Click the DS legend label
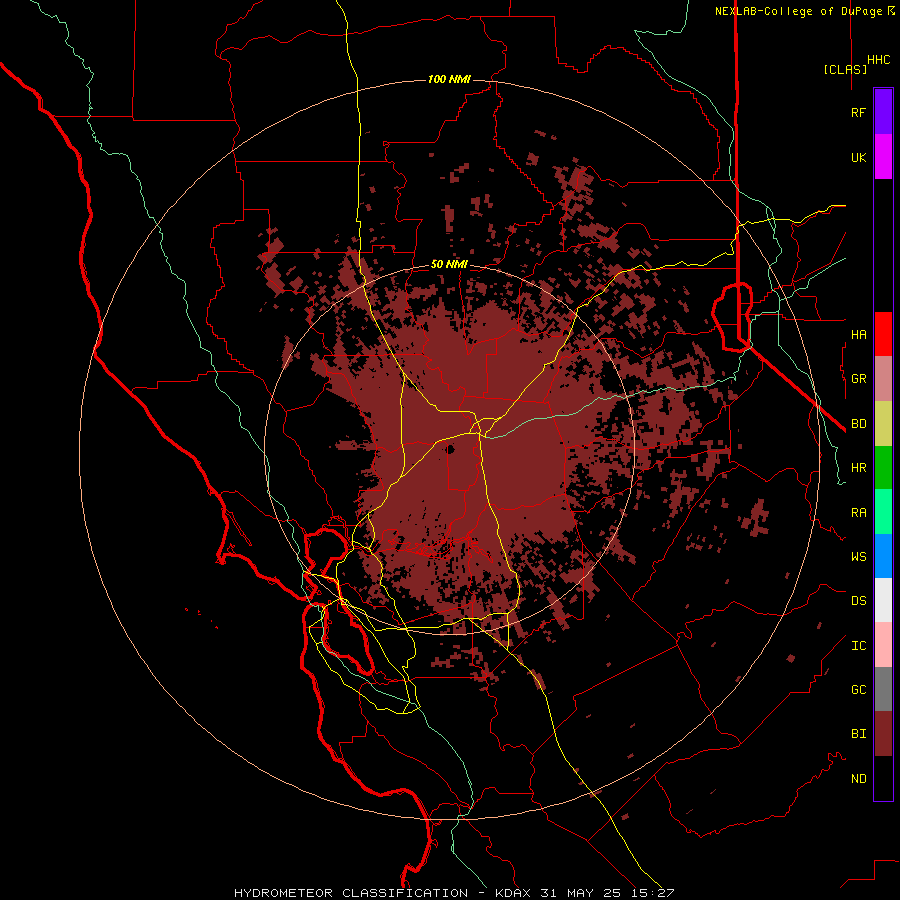Screen dimensions: 900x900 (859, 600)
